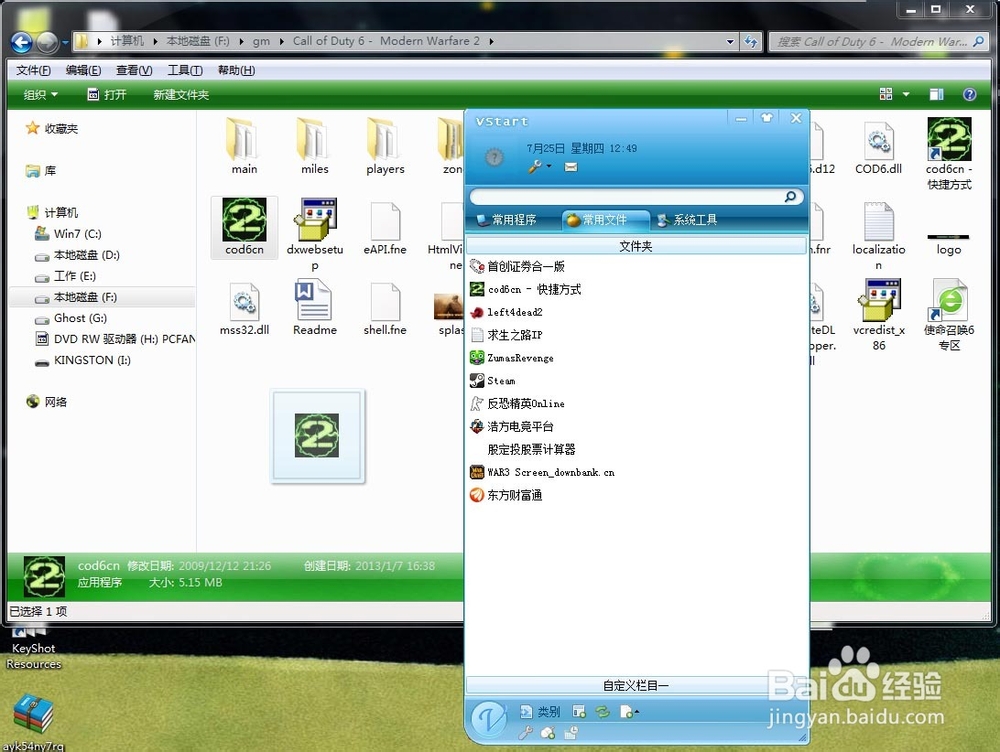1000x752 pixels.
Task: Click the green refresh arrows in VStart
Action: point(602,711)
